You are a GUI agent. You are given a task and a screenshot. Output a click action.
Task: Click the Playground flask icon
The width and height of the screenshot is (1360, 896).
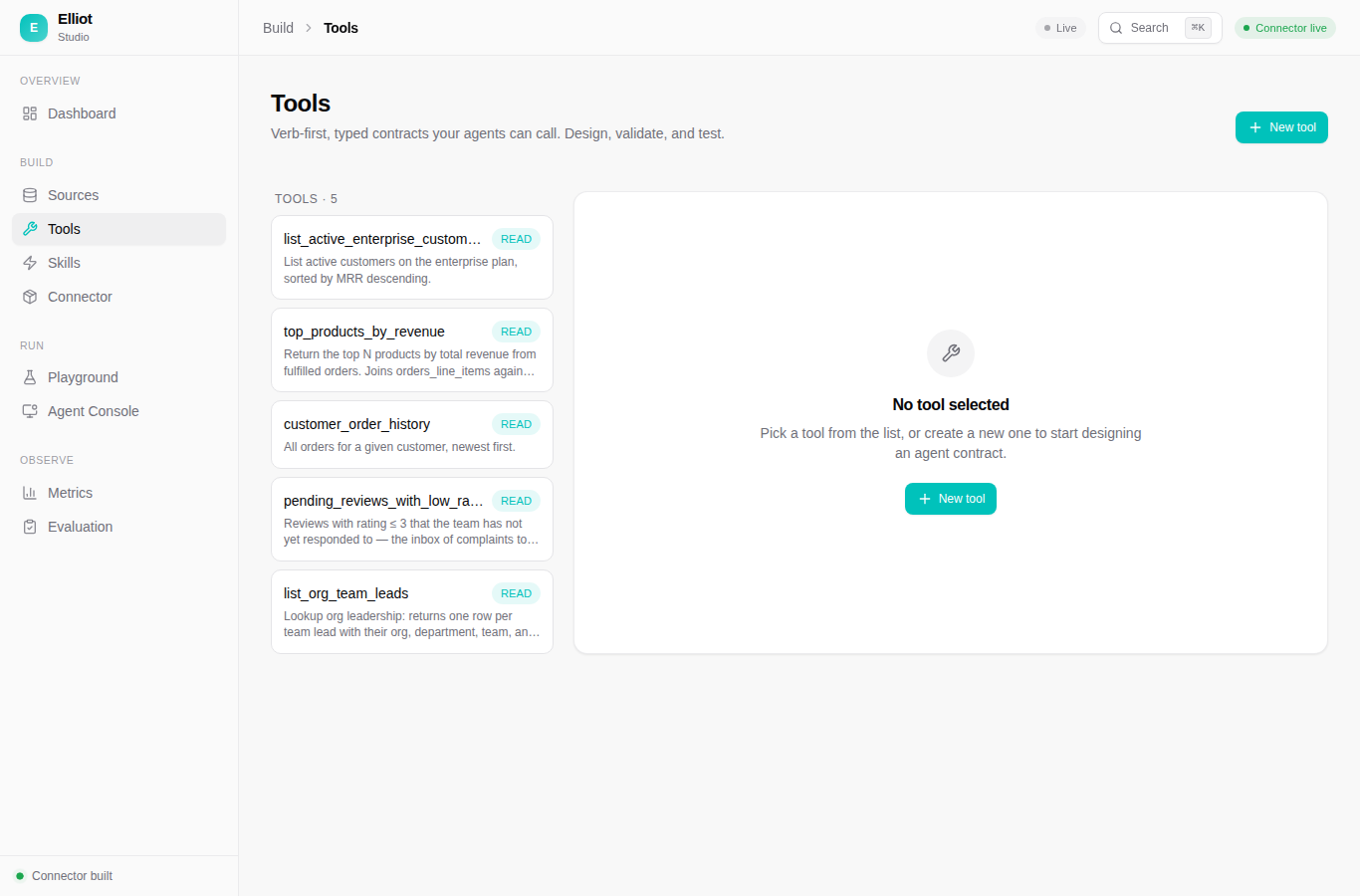pyautogui.click(x=30, y=377)
